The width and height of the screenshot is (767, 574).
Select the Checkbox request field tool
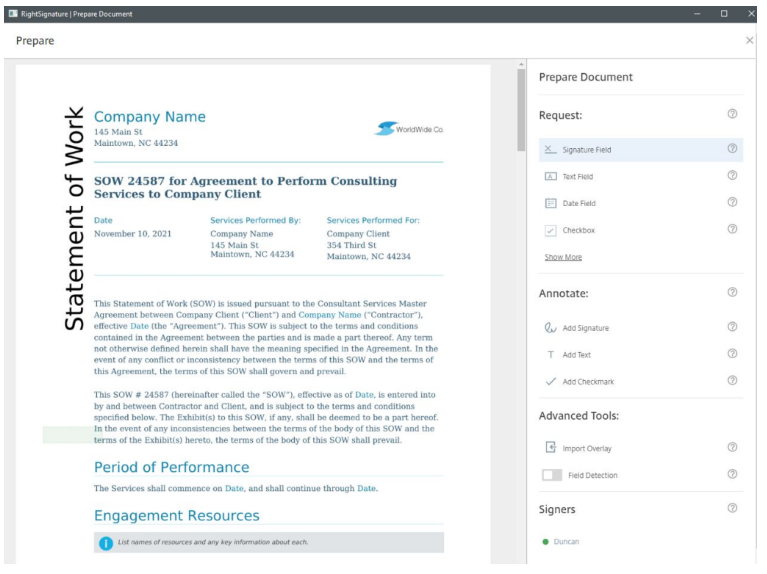pyautogui.click(x=578, y=231)
